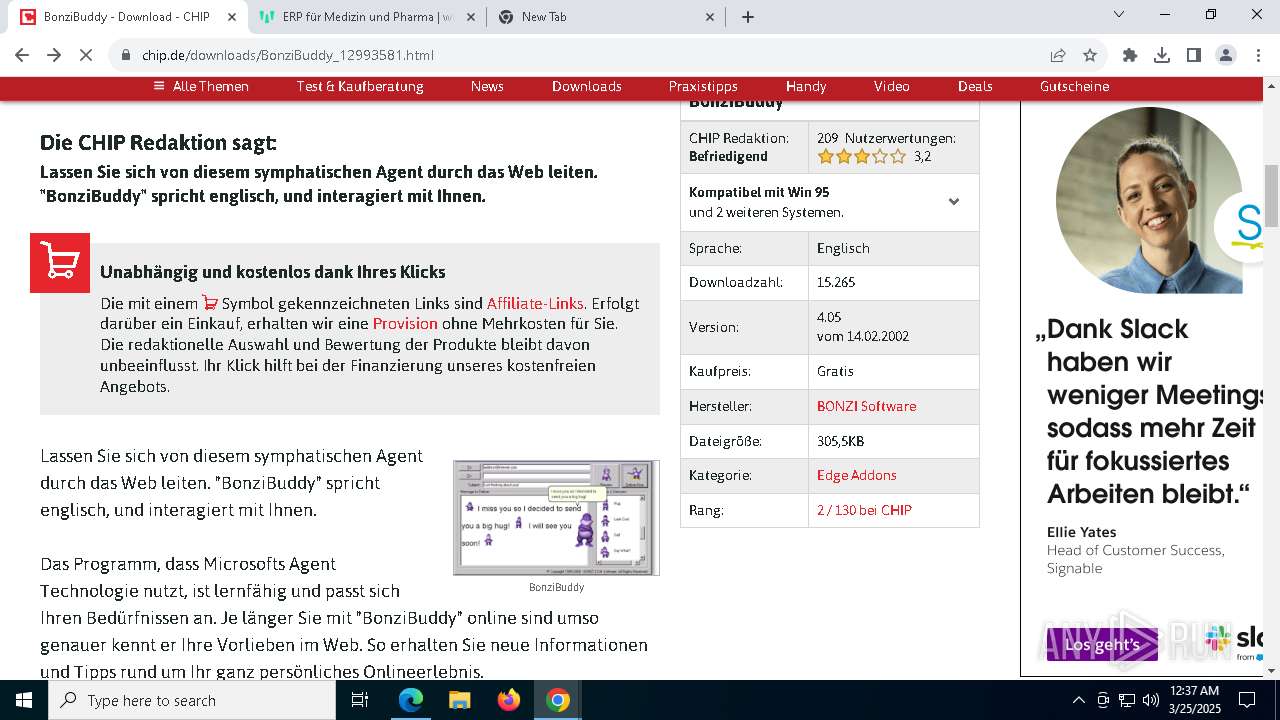Image resolution: width=1280 pixels, height=720 pixels.
Task: Bookmark this page with the star icon
Action: 1090,55
